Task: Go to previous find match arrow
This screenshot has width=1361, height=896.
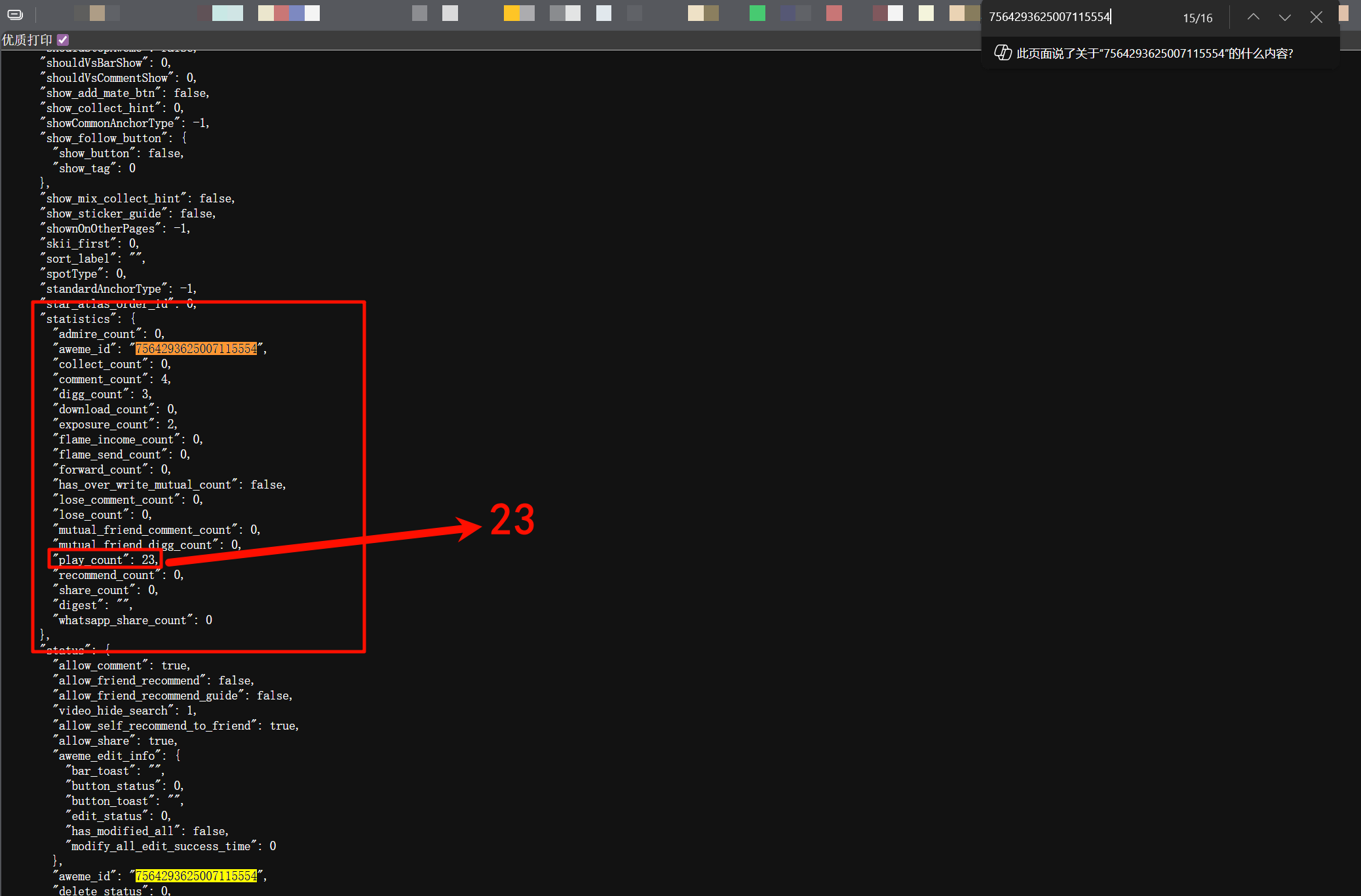Action: tap(1253, 18)
